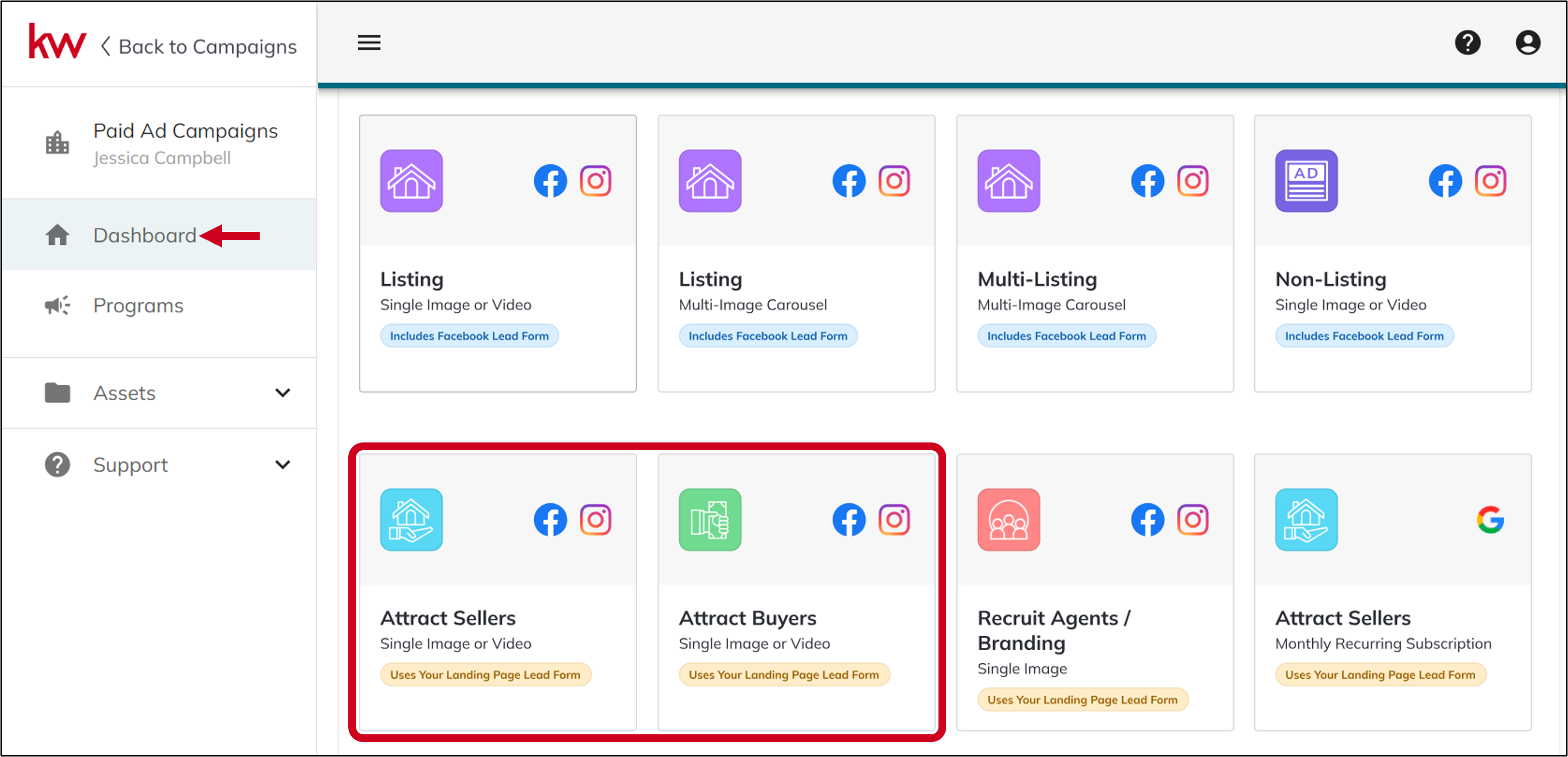The image size is (1568, 757).
Task: Go back to Campaigns
Action: coord(199,47)
